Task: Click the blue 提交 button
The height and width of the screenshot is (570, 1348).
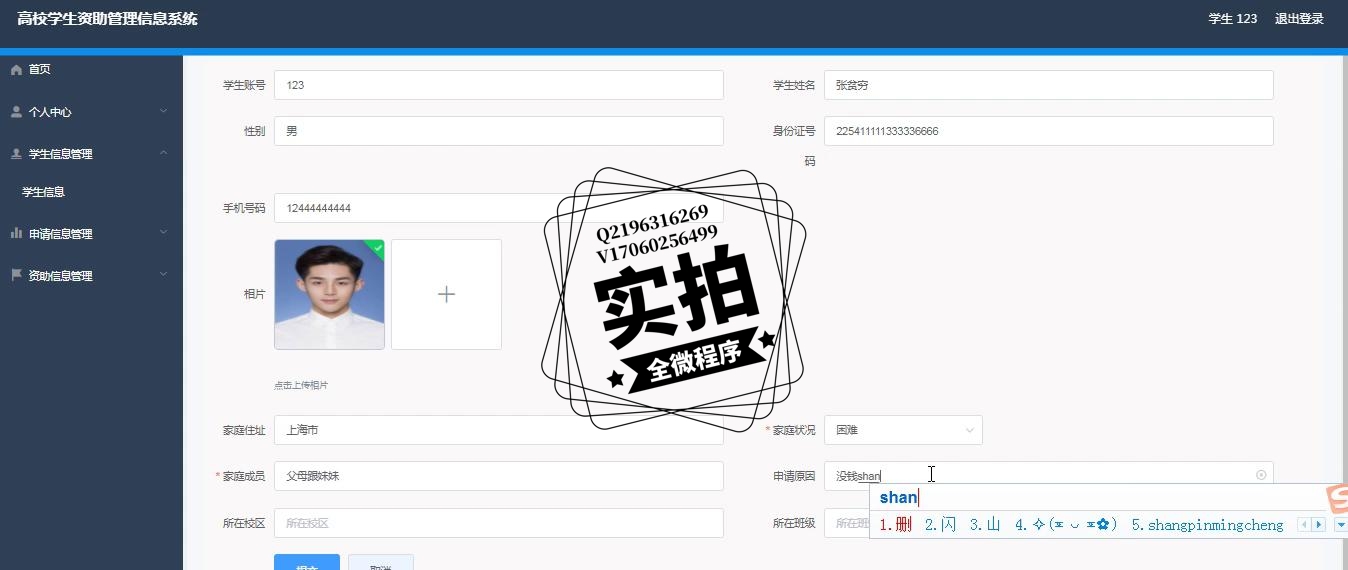Action: tap(307, 562)
